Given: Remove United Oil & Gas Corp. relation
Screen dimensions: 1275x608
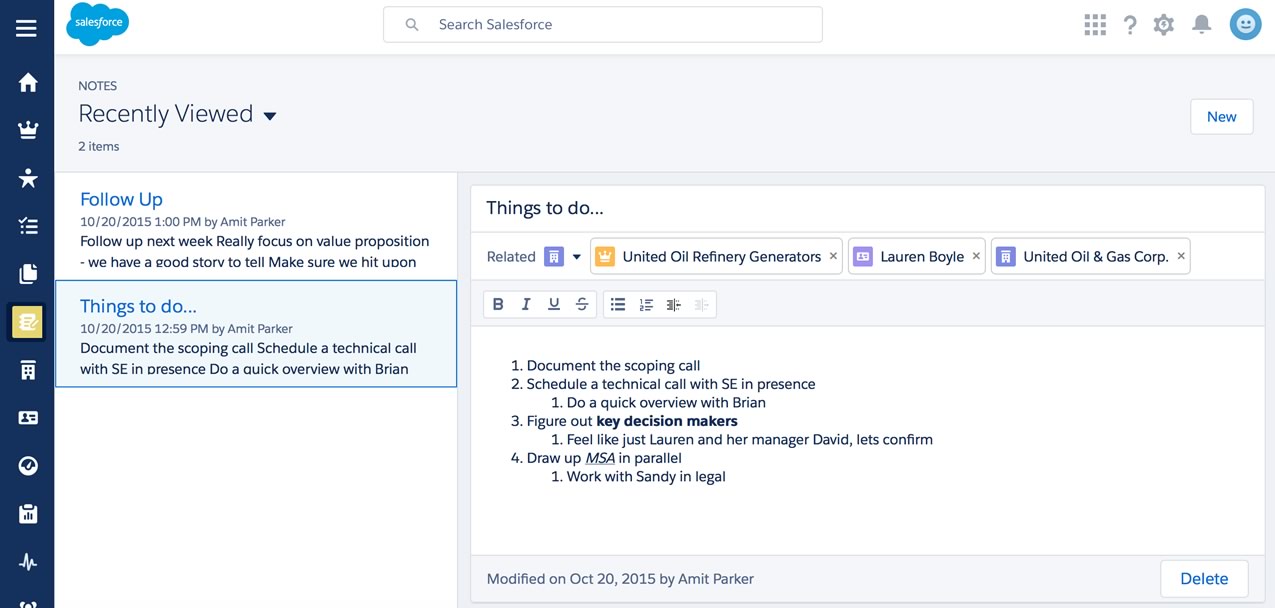Looking at the screenshot, I should (1181, 256).
